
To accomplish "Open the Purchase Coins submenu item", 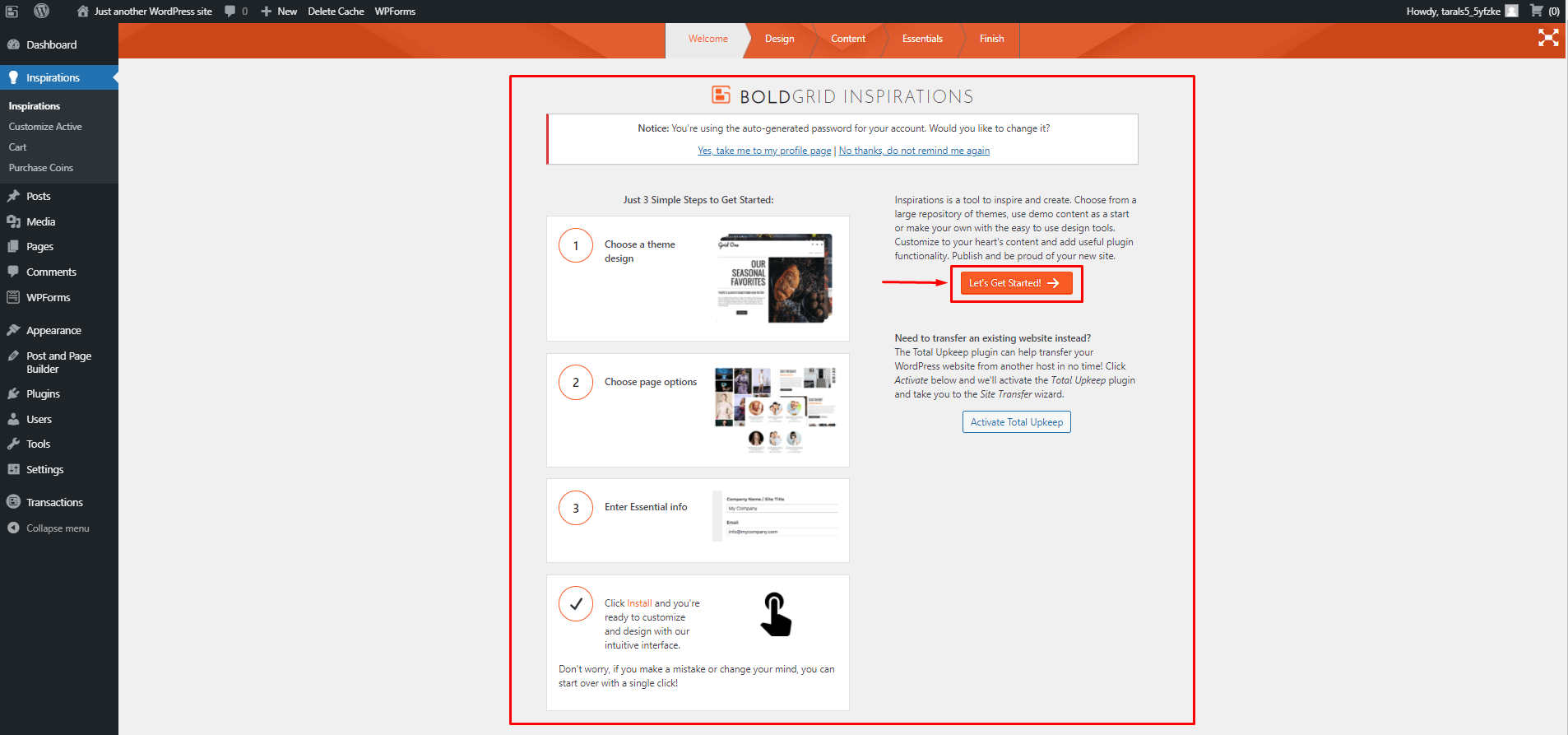I will (40, 168).
